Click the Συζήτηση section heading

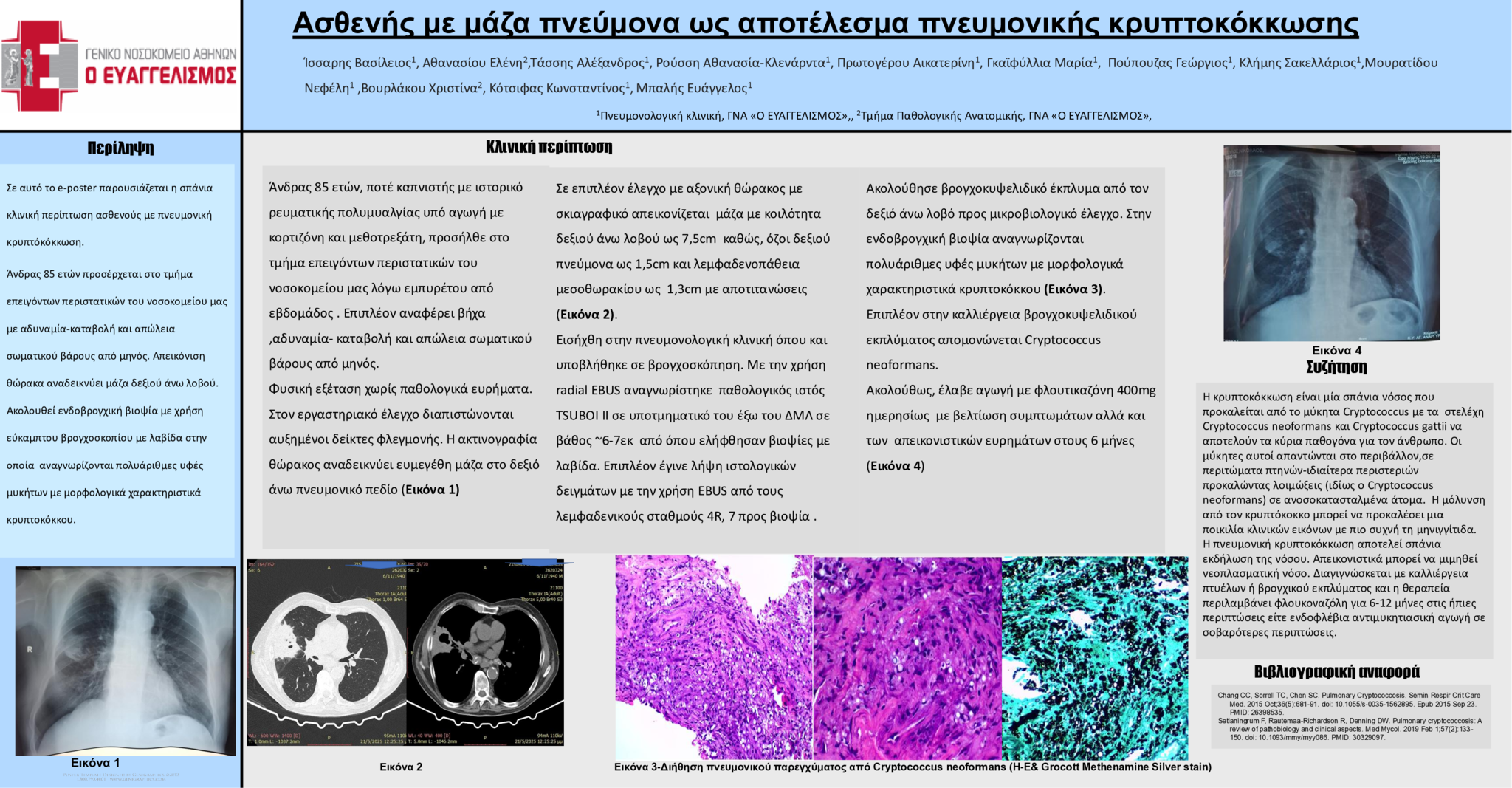coord(1336,367)
